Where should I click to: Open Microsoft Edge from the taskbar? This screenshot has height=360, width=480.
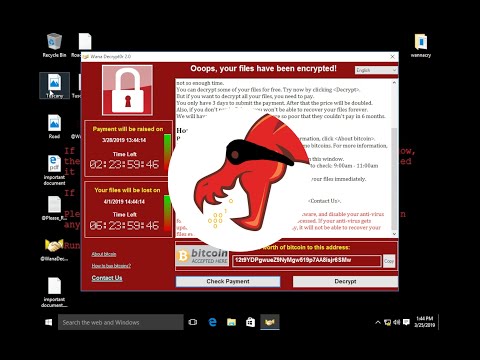(x=212, y=322)
